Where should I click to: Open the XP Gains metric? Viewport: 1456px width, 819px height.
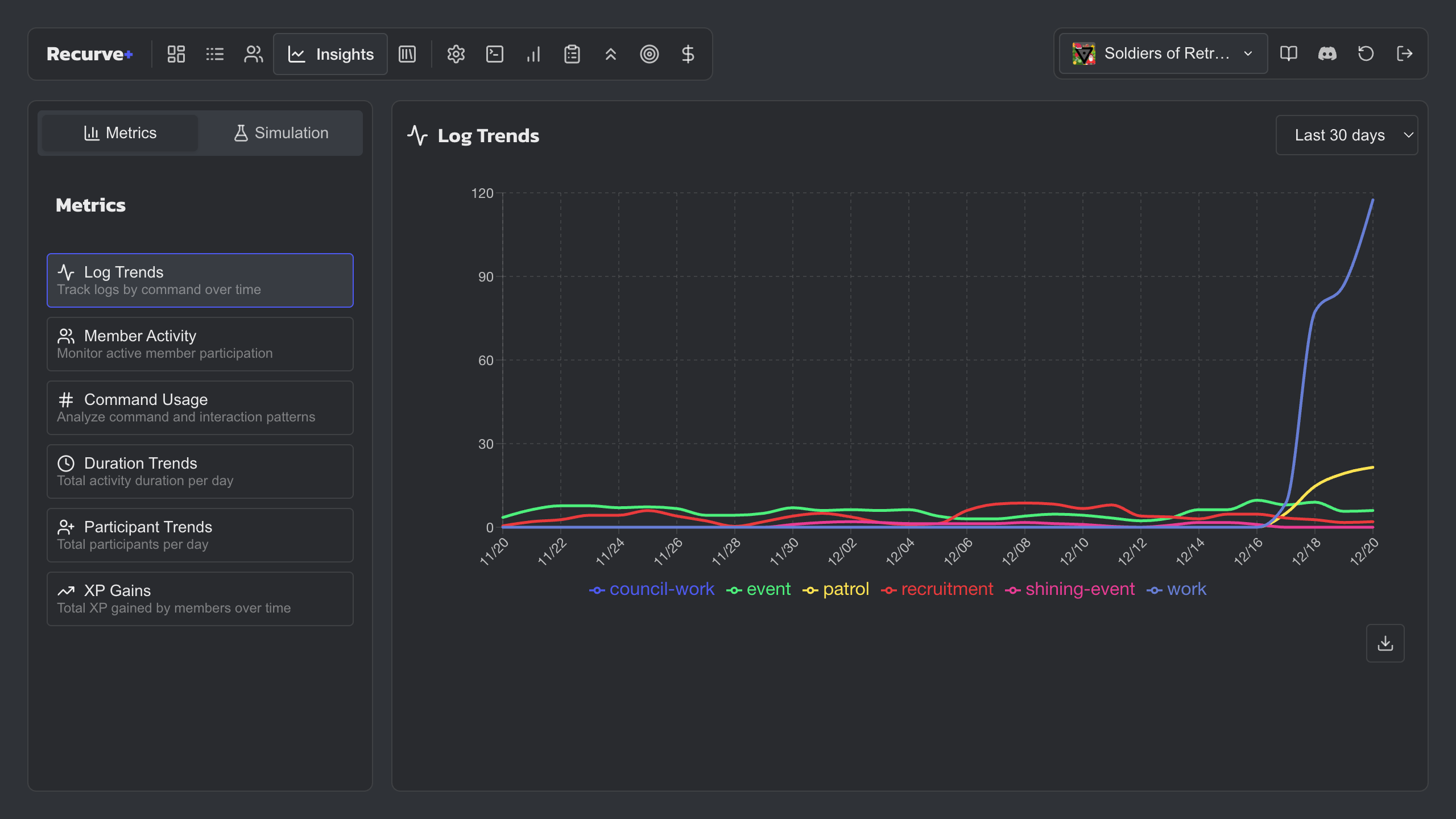200,598
